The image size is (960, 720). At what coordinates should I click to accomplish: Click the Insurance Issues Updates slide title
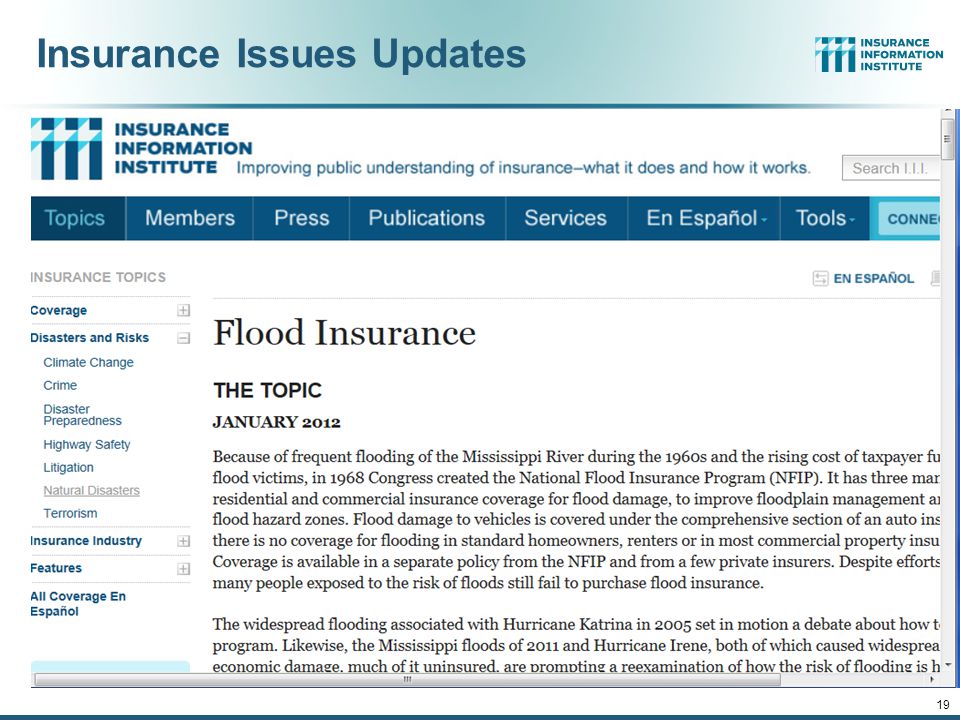click(281, 53)
